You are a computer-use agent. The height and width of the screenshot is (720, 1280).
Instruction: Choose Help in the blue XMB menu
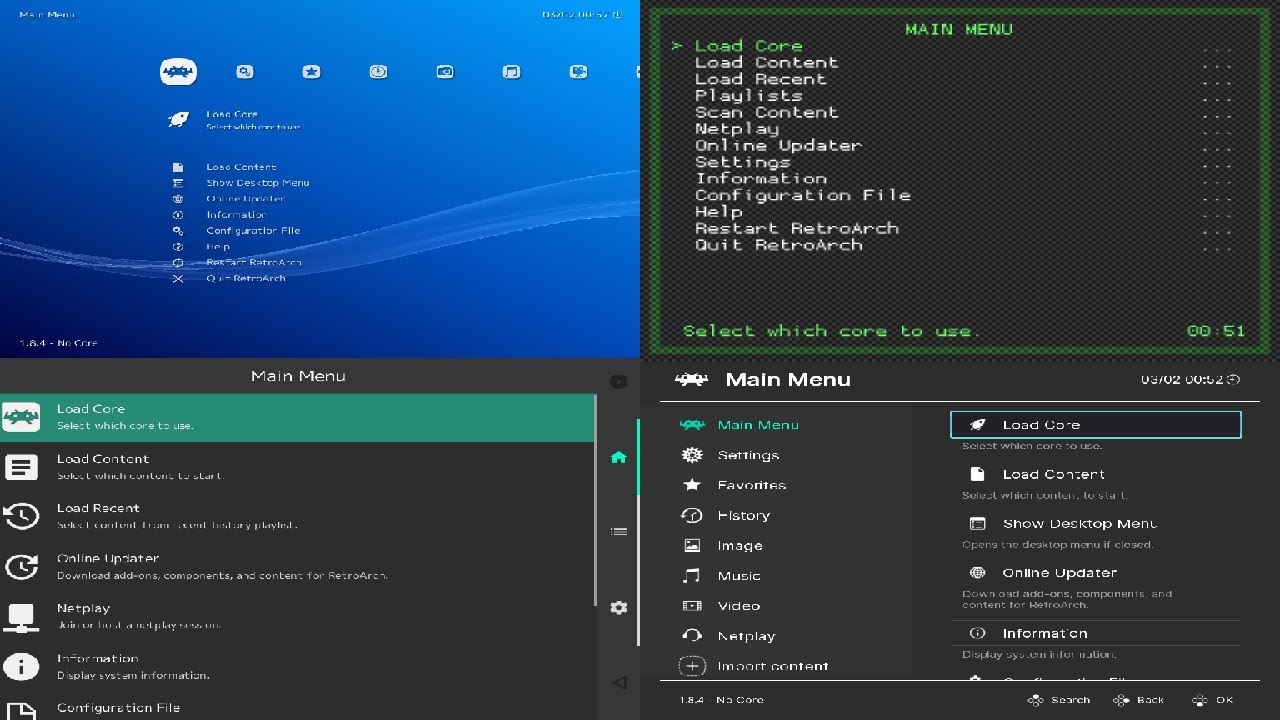coord(218,247)
